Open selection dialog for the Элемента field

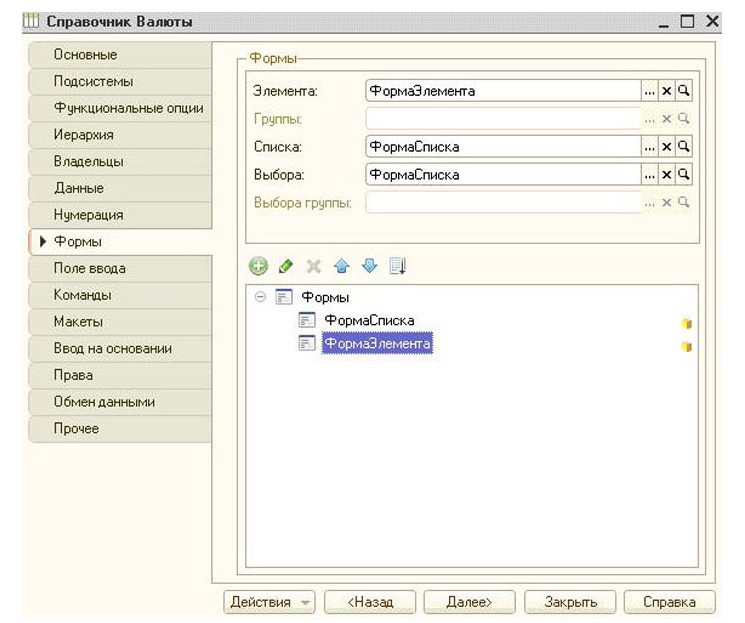coord(649,91)
